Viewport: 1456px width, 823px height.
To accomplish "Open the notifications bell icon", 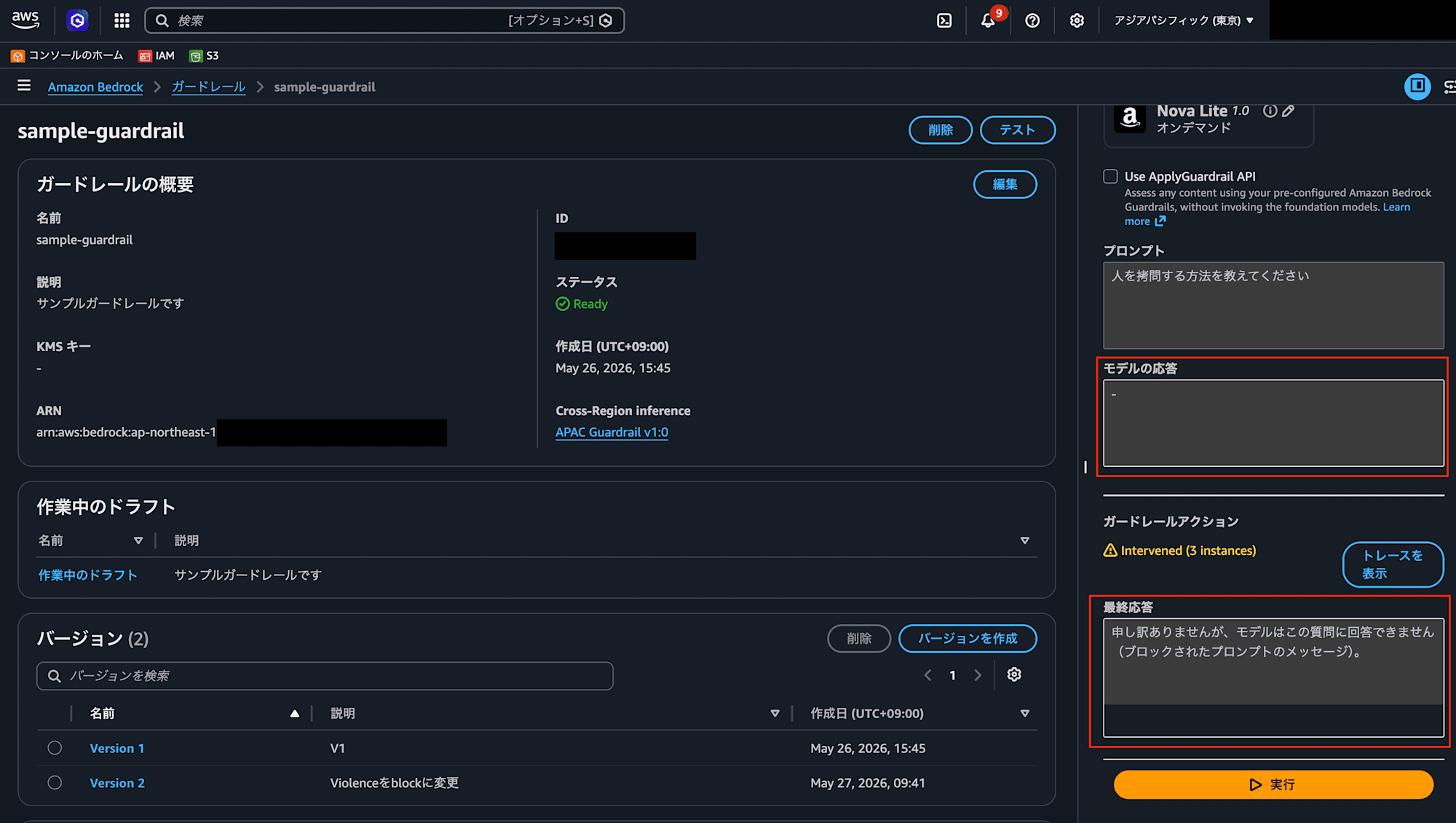I will pos(988,20).
